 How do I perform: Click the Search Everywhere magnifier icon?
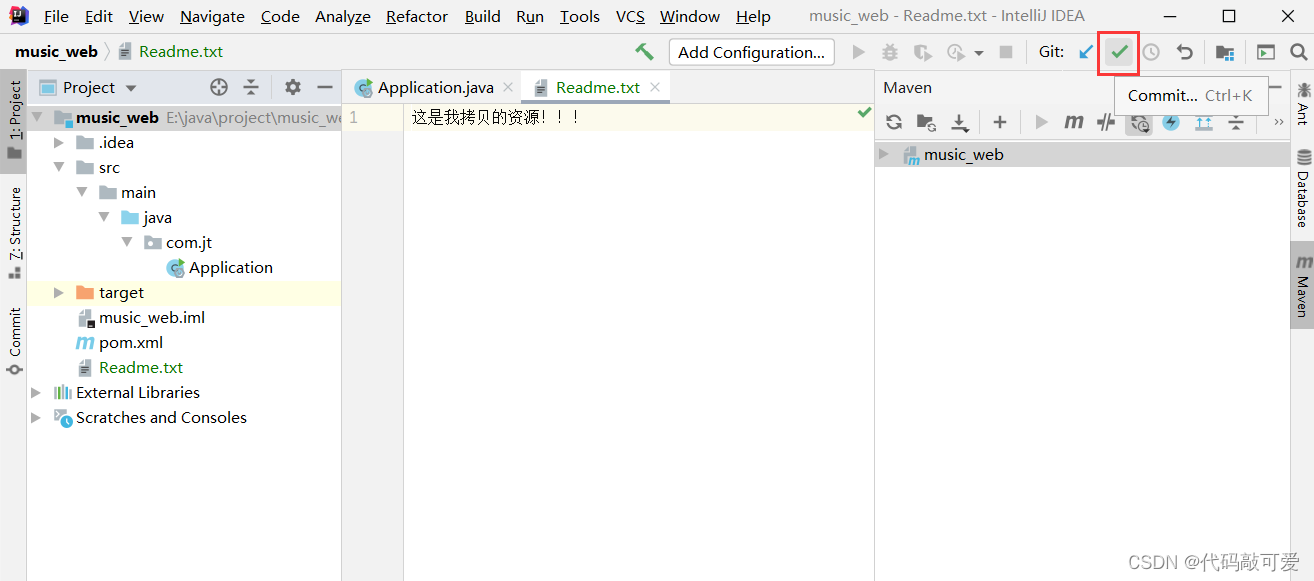coord(1298,52)
